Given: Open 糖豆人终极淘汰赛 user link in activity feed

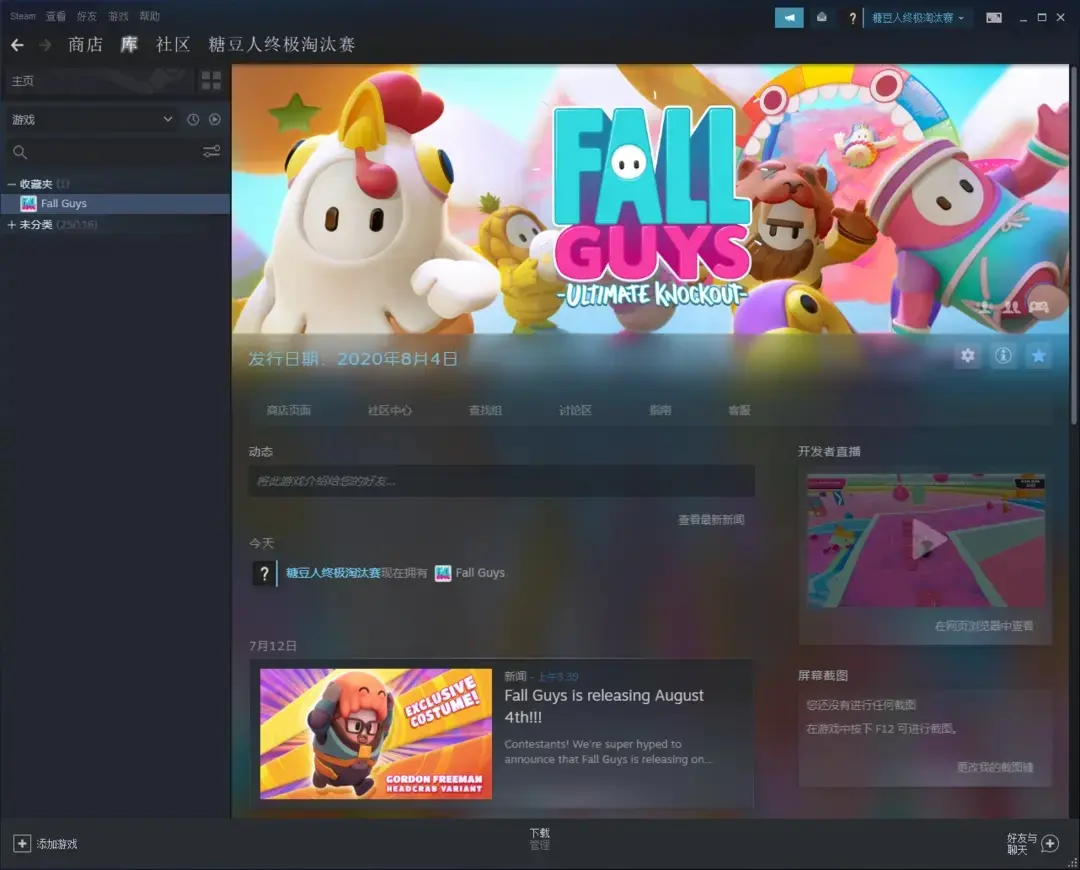Looking at the screenshot, I should pyautogui.click(x=333, y=573).
